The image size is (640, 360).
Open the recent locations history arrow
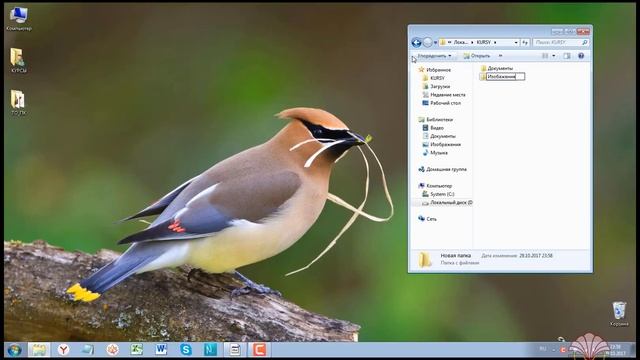436,43
